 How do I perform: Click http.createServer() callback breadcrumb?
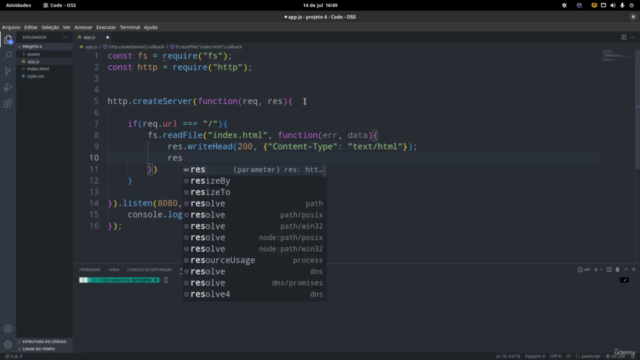[x=136, y=47]
